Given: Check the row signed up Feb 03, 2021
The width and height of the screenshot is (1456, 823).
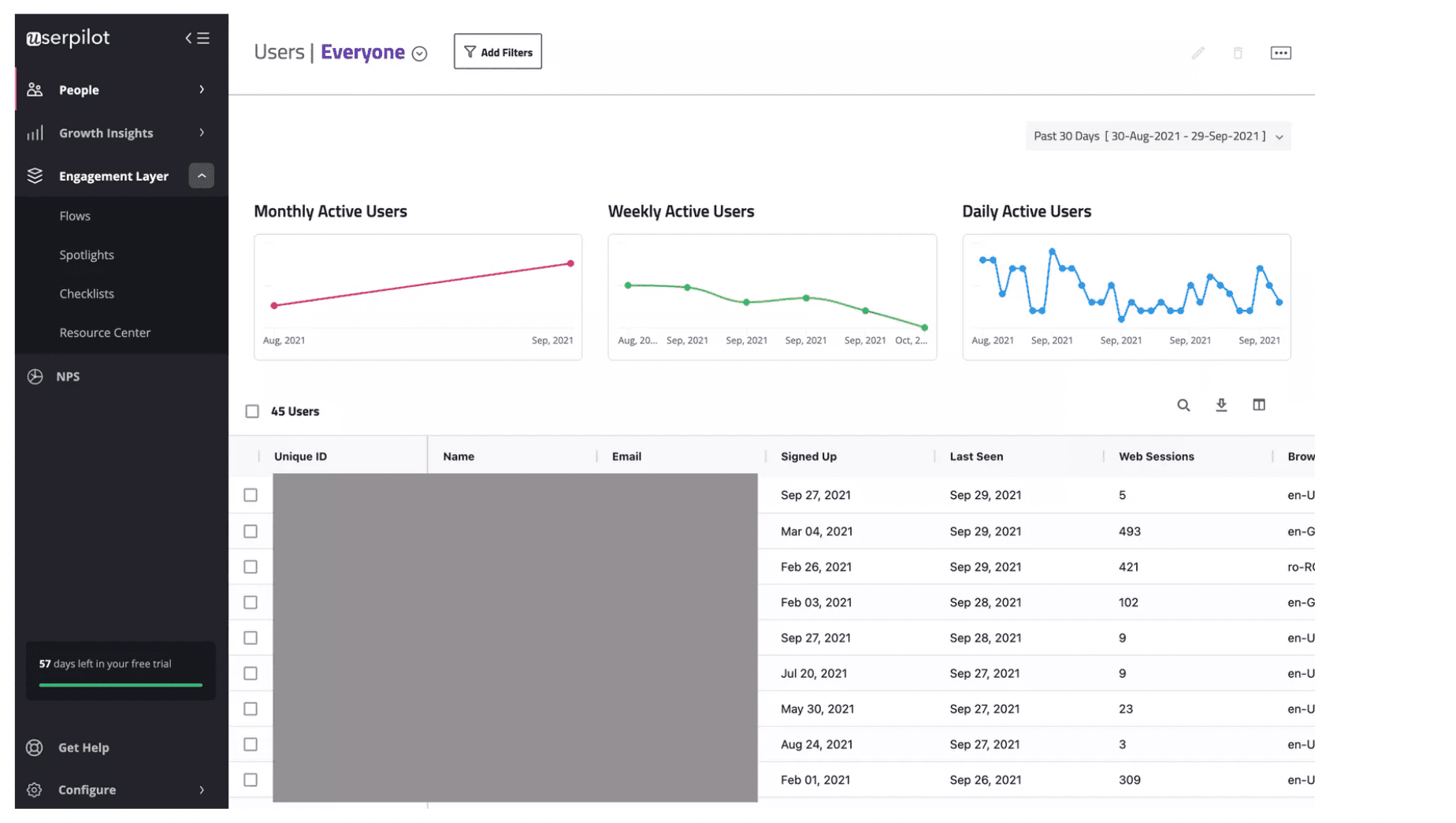Looking at the screenshot, I should tap(251, 603).
